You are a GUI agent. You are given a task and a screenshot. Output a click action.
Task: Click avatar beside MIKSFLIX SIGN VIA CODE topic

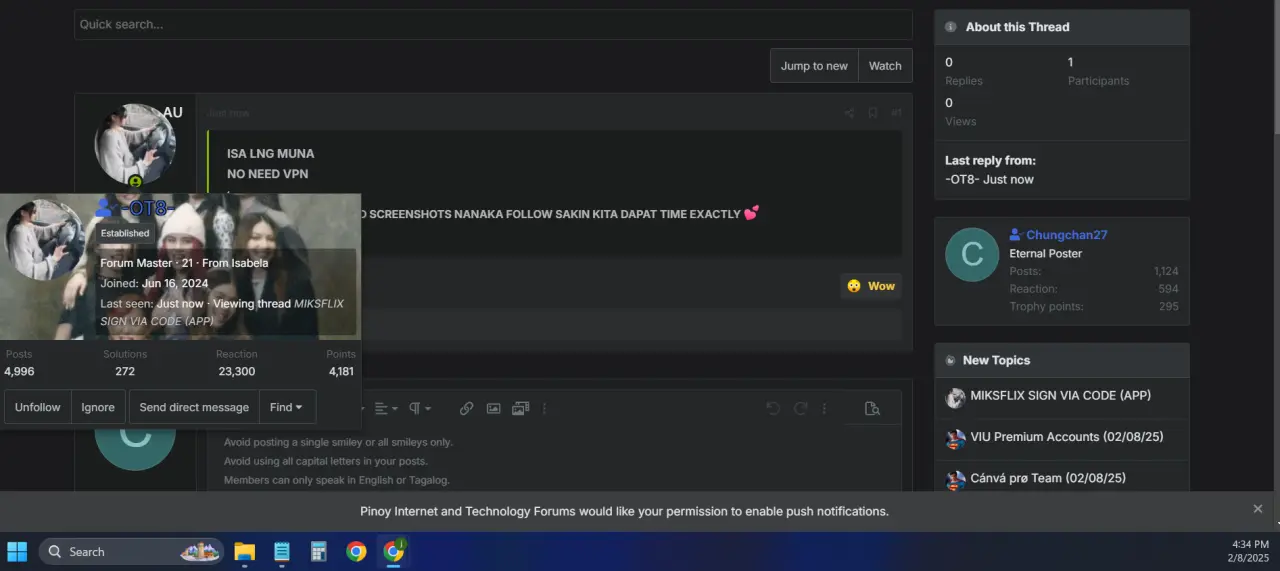tap(955, 398)
